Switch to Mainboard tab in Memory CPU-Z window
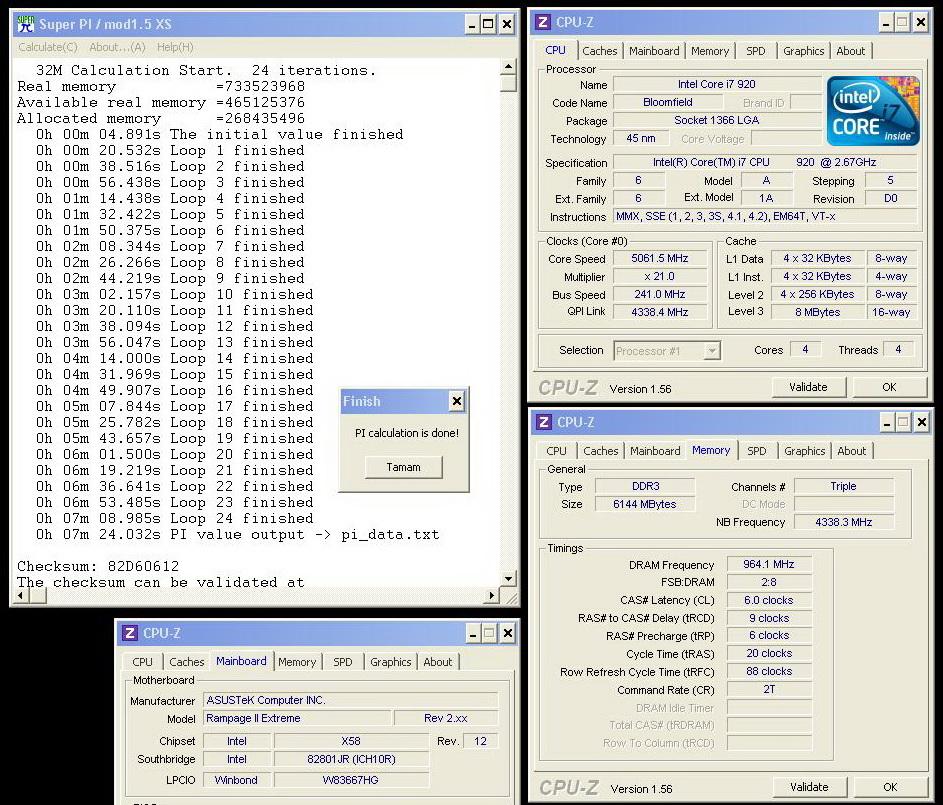Image resolution: width=943 pixels, height=805 pixels. [655, 451]
